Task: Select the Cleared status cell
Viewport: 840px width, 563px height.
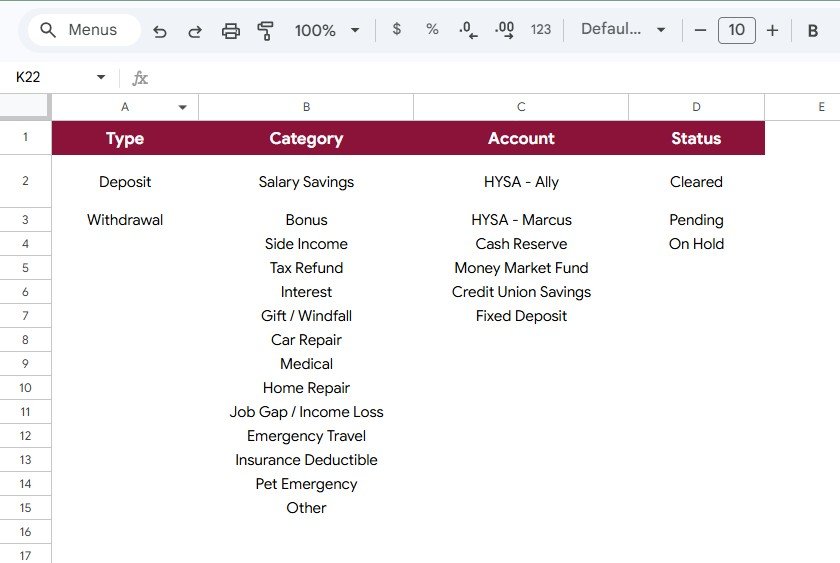Action: (696, 182)
